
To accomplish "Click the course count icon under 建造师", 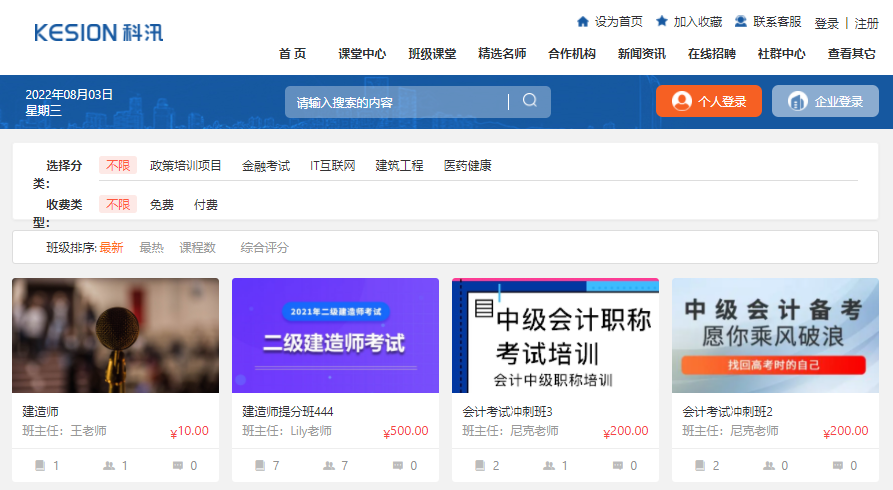I will (x=40, y=465).
